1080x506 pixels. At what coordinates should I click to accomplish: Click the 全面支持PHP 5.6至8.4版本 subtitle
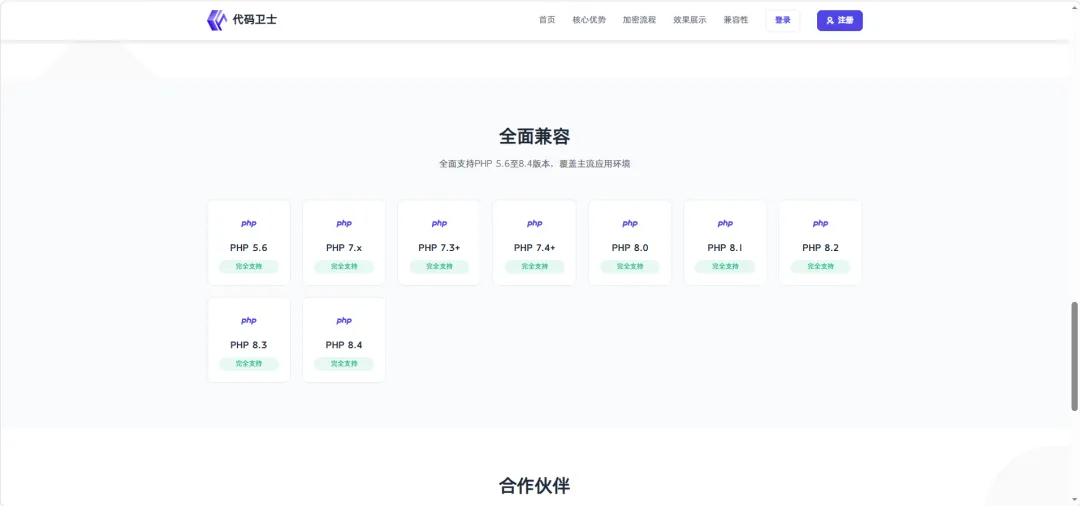coord(534,165)
